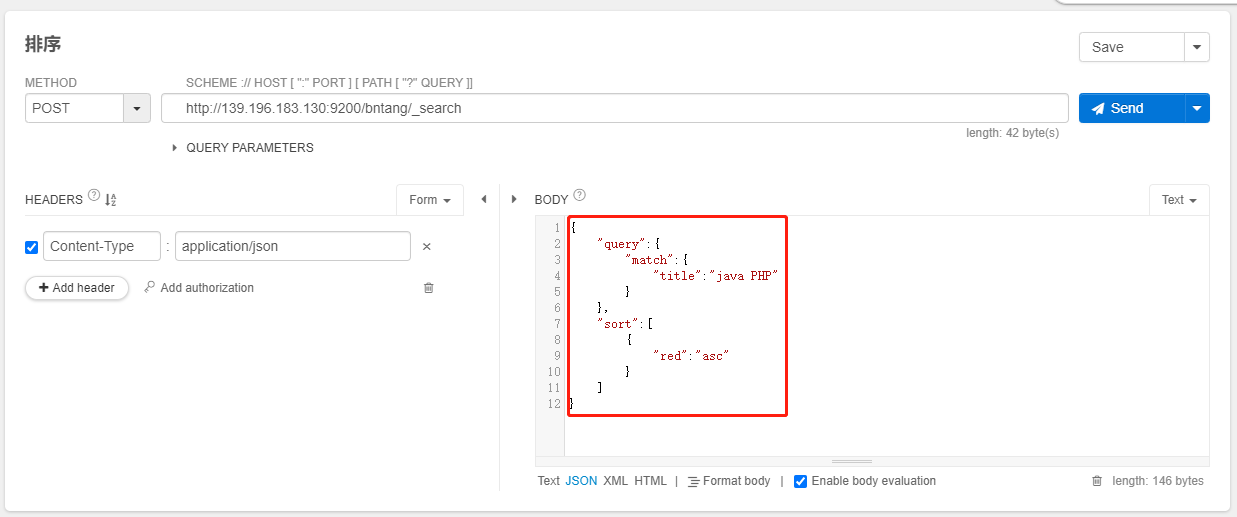Click the request URL input field

click(x=615, y=108)
